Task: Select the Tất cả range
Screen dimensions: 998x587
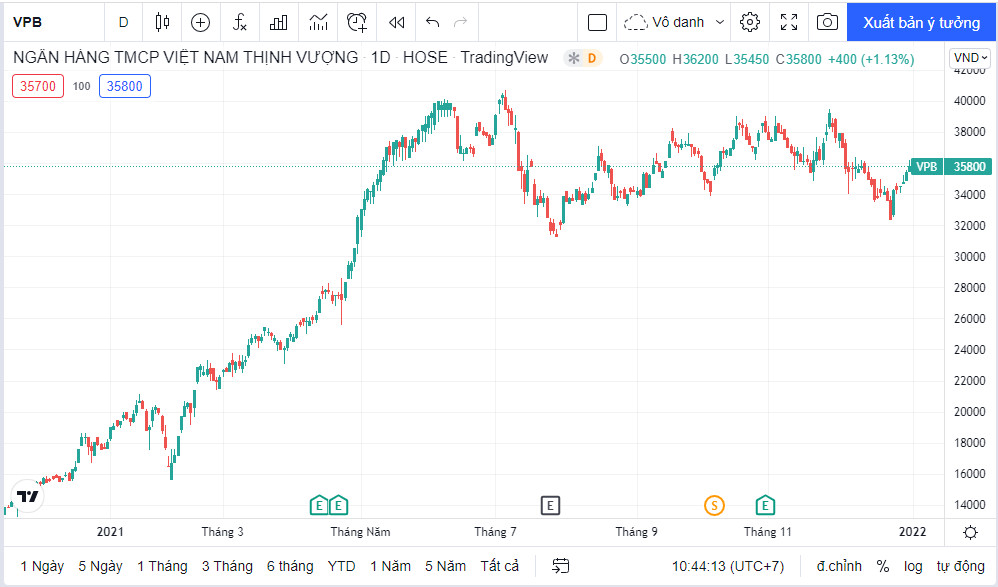Action: click(500, 566)
